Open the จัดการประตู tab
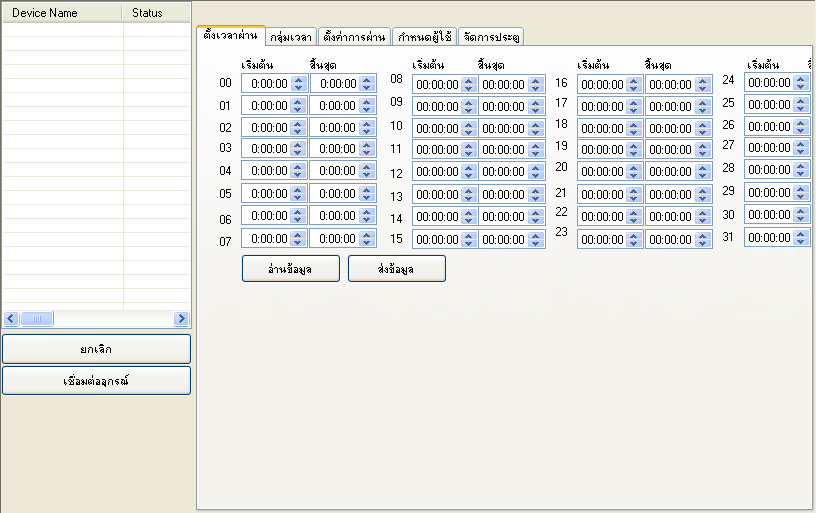This screenshot has width=817, height=513. 491,37
